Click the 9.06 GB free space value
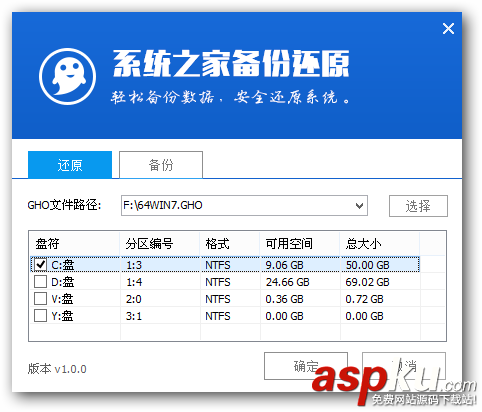This screenshot has width=482, height=412. tap(284, 265)
